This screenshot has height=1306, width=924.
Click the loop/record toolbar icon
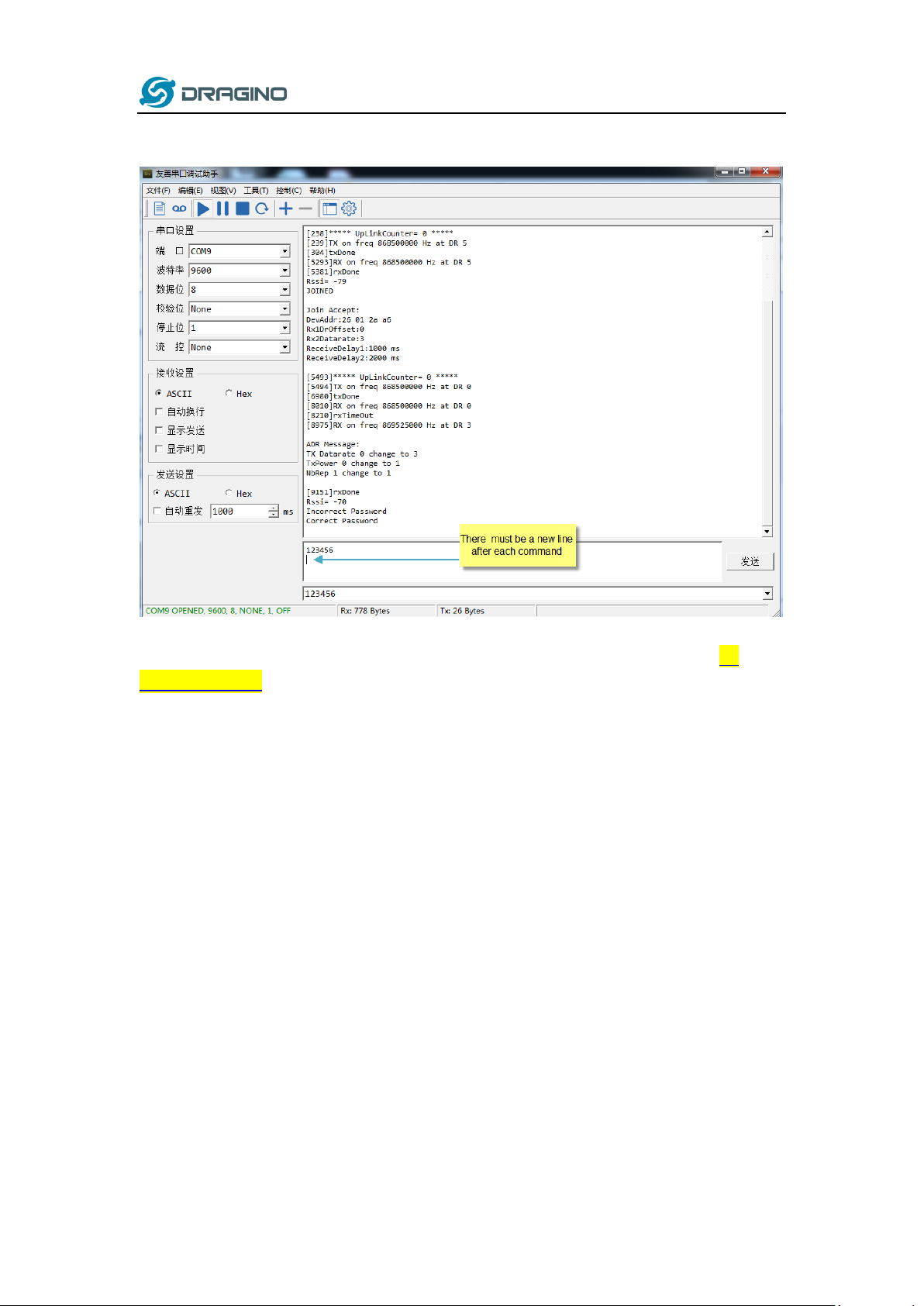179,208
